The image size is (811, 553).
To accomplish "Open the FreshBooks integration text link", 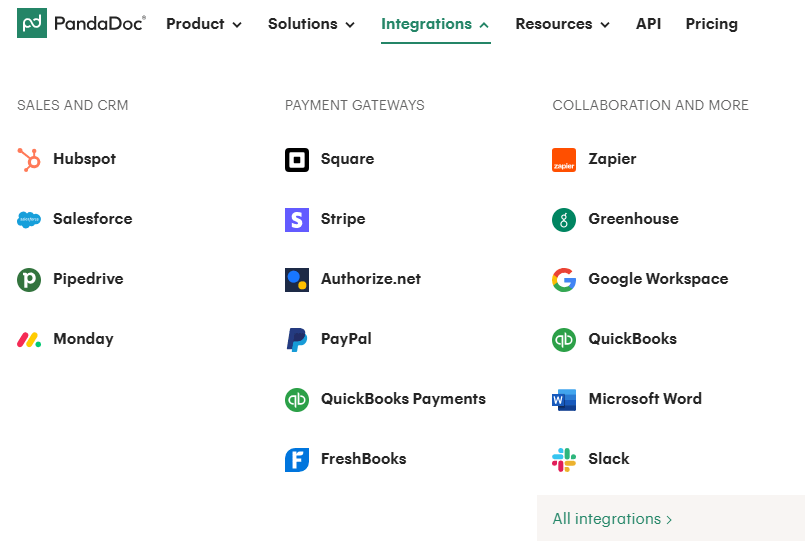I will coord(363,459).
